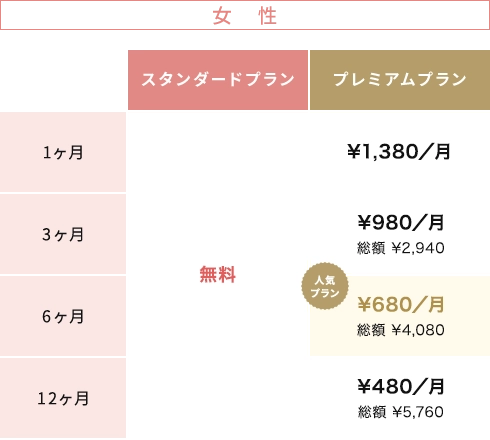Click the 総額 ¥2,940 total text

(401, 248)
